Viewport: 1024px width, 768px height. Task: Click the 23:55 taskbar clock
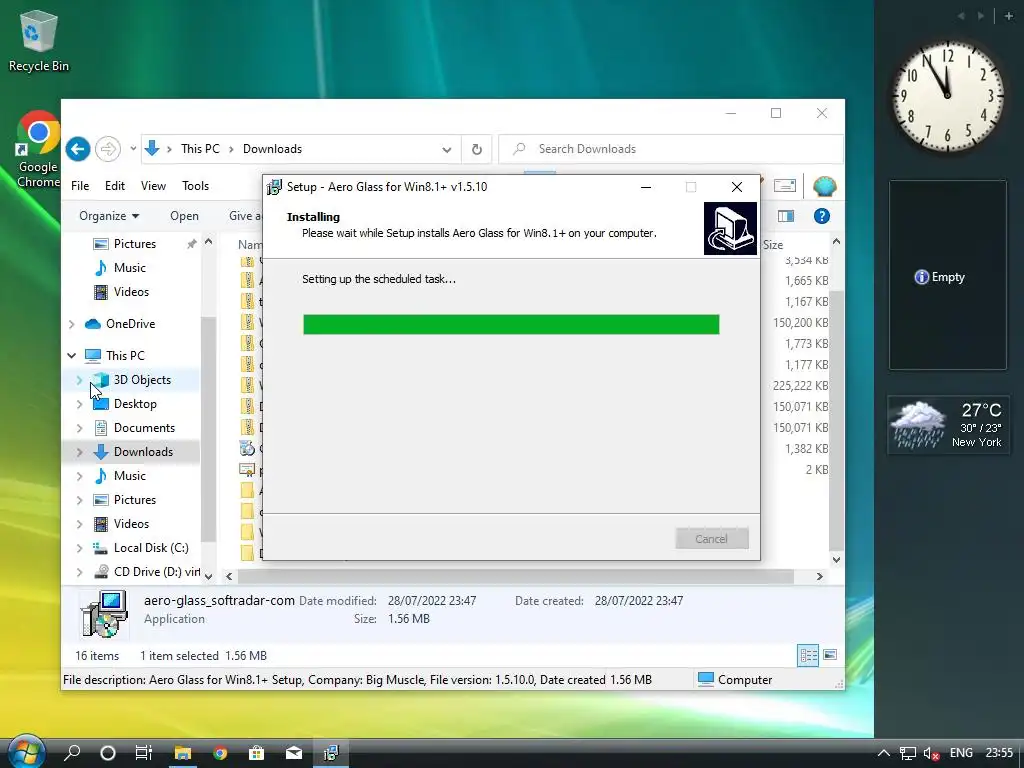[999, 753]
